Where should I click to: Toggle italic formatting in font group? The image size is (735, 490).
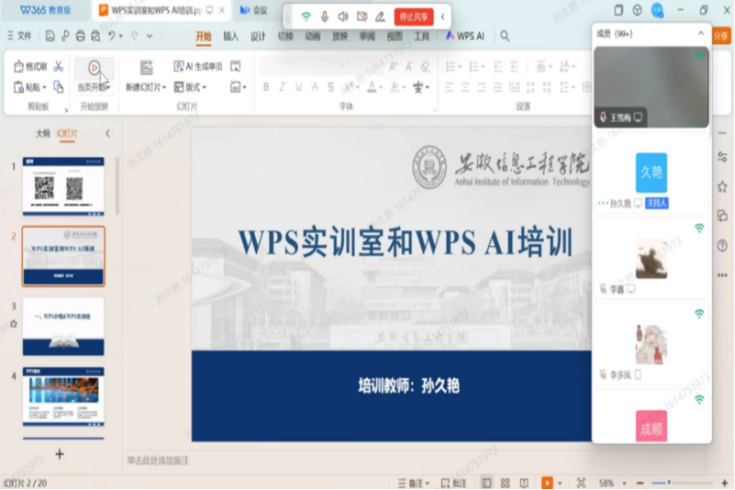283,87
